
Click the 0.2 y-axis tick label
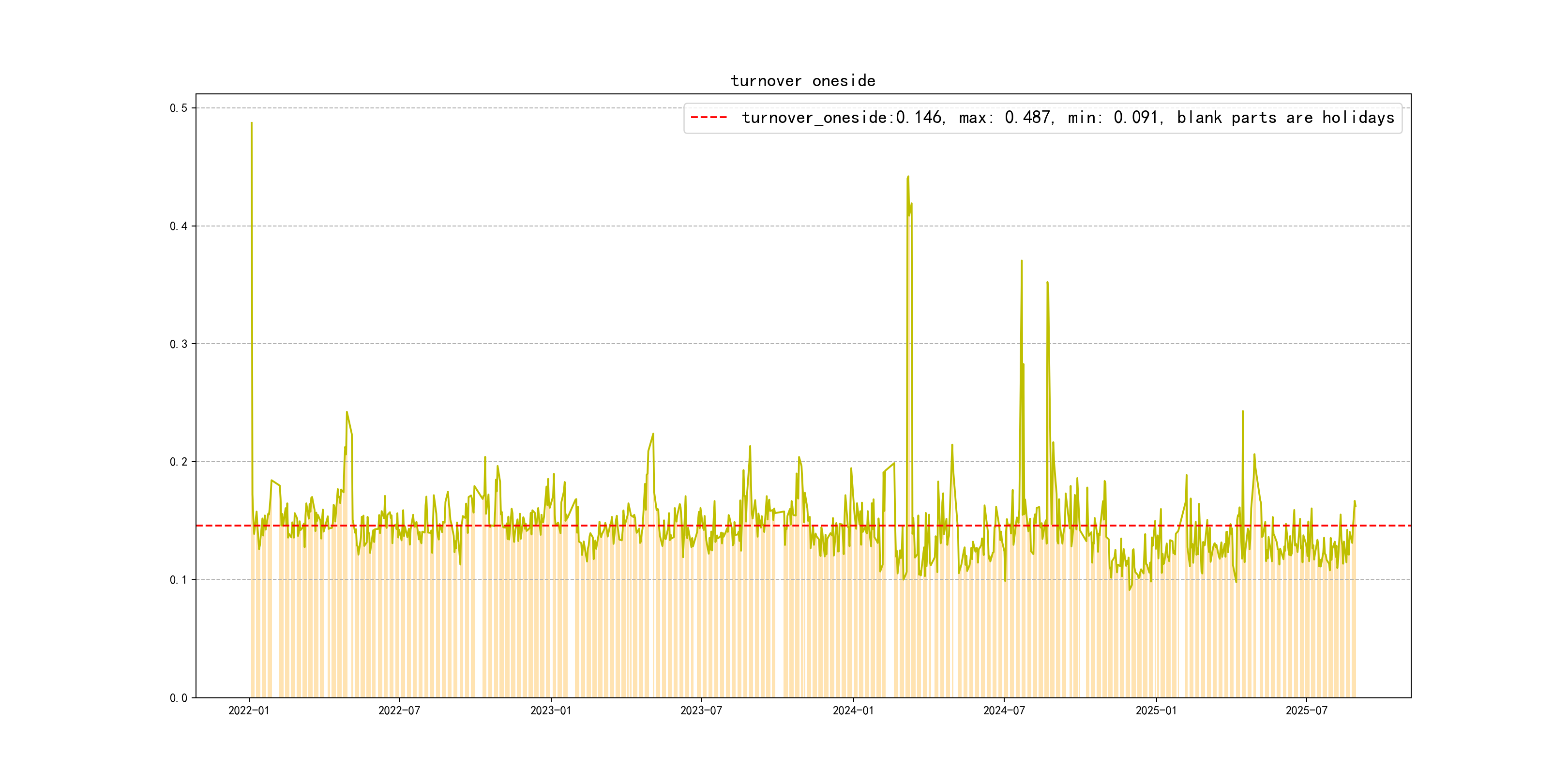(179, 462)
